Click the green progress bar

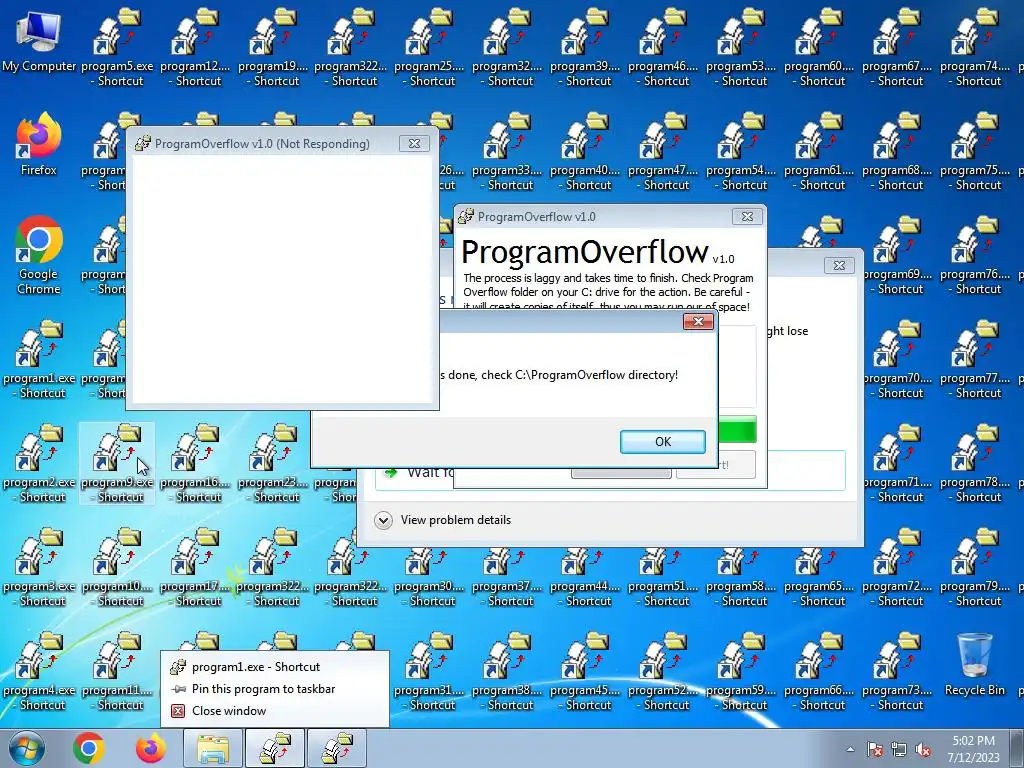click(x=737, y=430)
